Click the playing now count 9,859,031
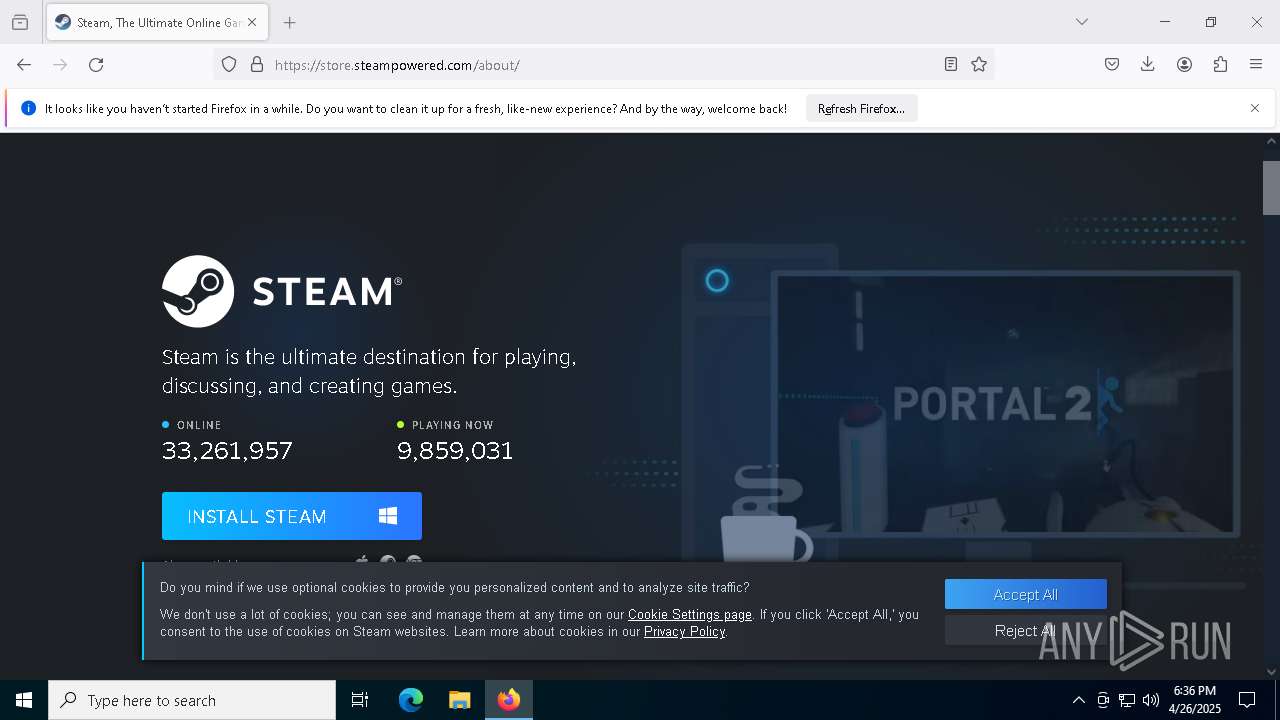Screen dimensions: 1280x720 455,451
